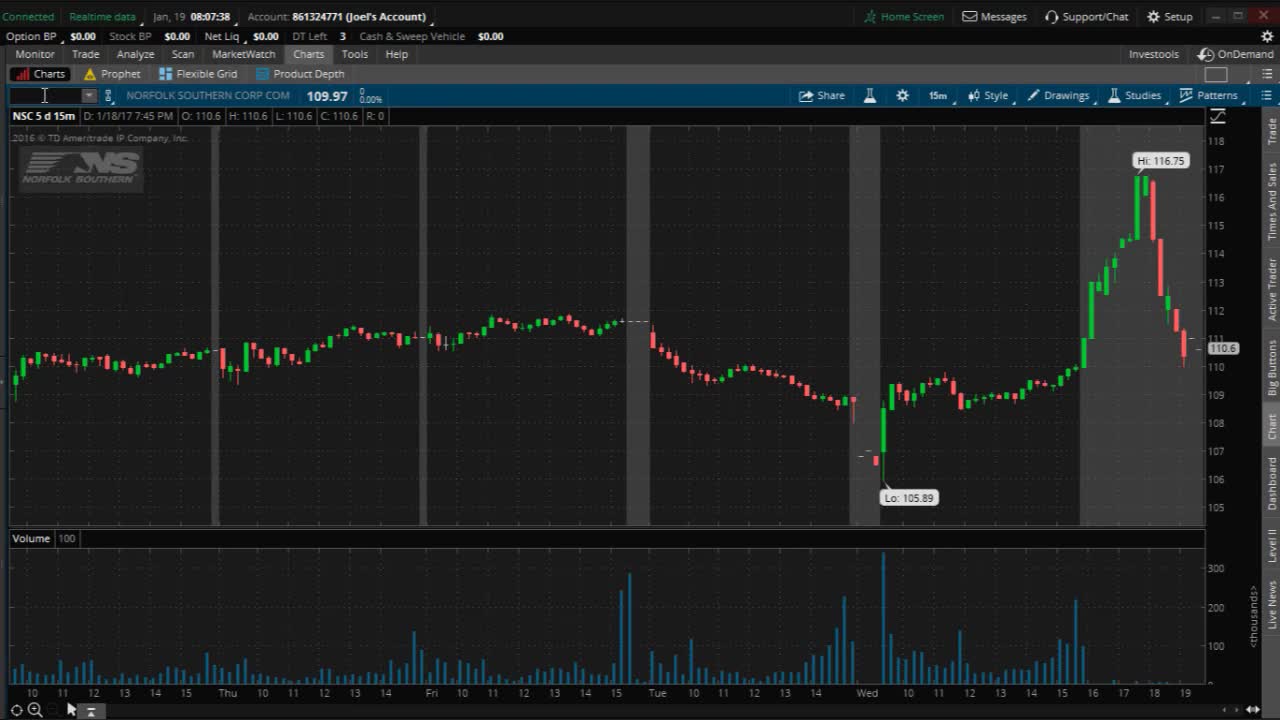Screen dimensions: 1280x720
Task: Click the 109.97 last price
Action: click(x=327, y=96)
